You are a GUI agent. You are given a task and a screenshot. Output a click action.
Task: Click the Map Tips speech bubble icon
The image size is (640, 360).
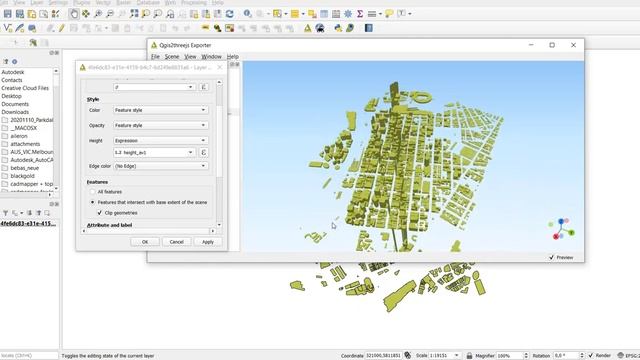(x=389, y=14)
